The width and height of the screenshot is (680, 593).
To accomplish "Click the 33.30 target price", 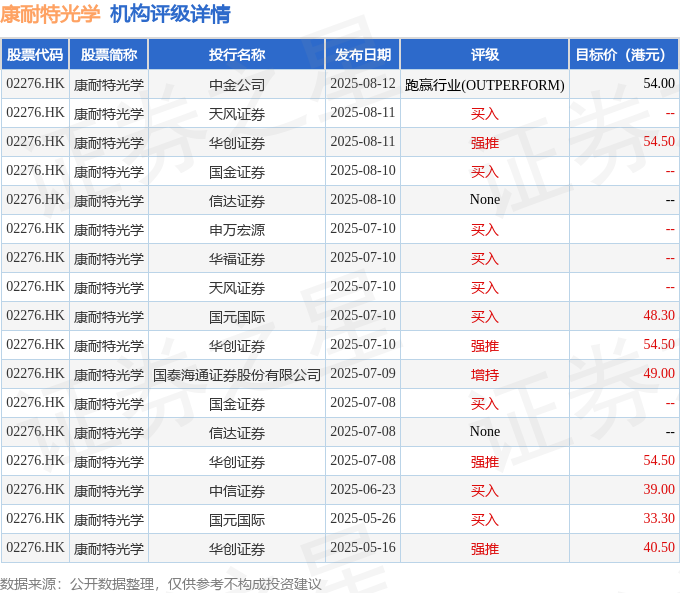I will pyautogui.click(x=659, y=518).
